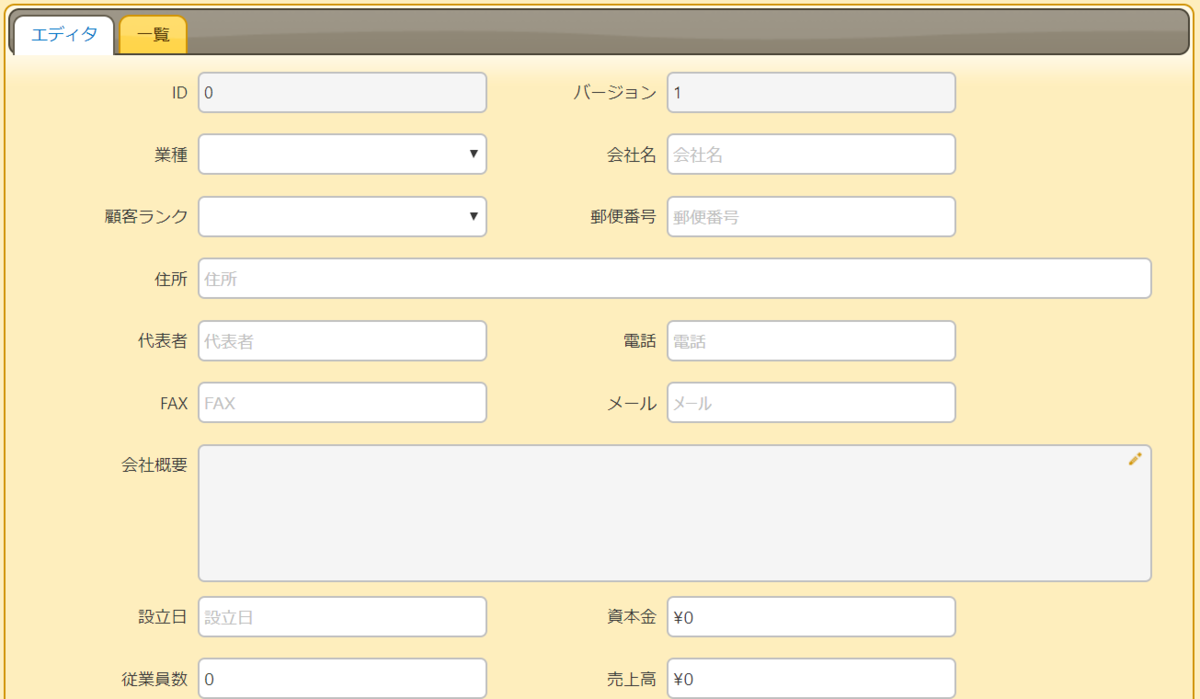Click the ID field
1200x699 pixels.
pos(343,93)
